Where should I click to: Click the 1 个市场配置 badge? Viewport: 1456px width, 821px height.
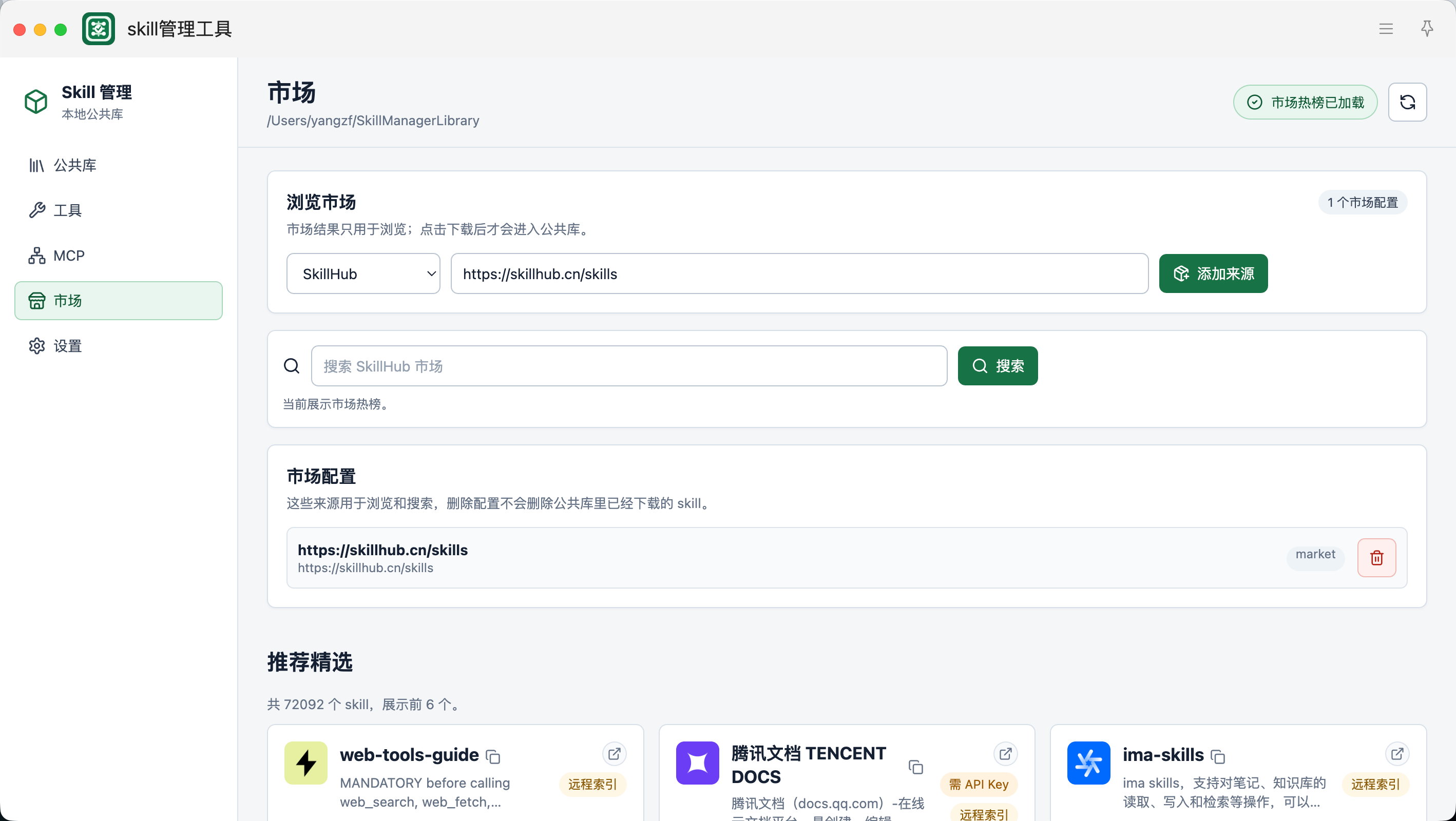point(1363,202)
